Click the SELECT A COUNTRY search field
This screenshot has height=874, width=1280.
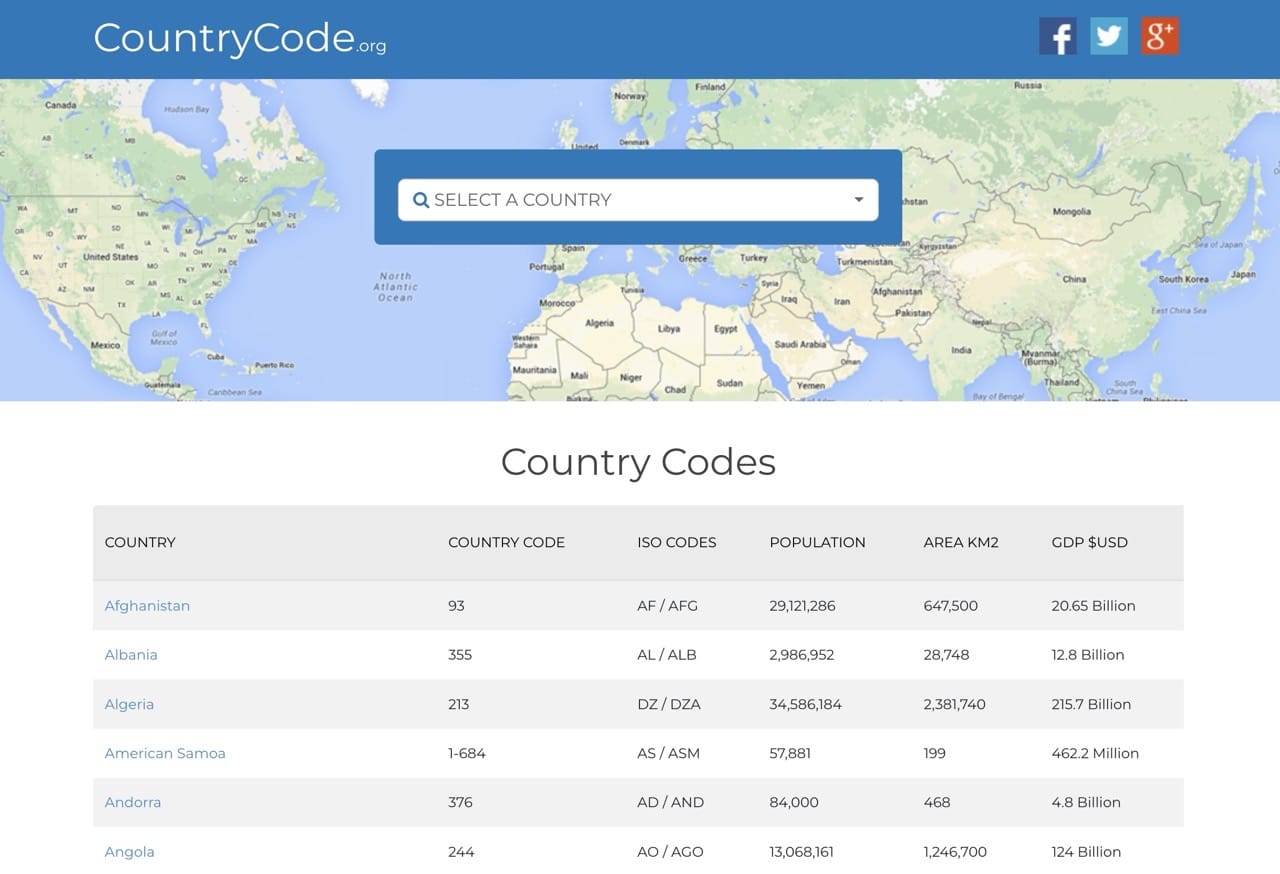[638, 200]
